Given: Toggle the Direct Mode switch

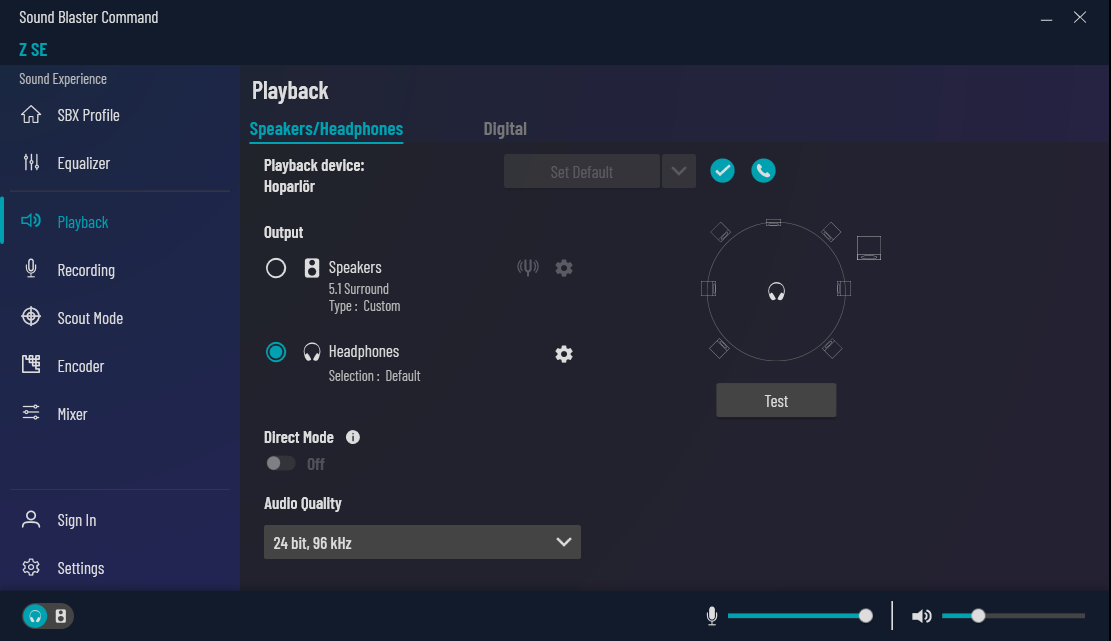Looking at the screenshot, I should tap(281, 463).
